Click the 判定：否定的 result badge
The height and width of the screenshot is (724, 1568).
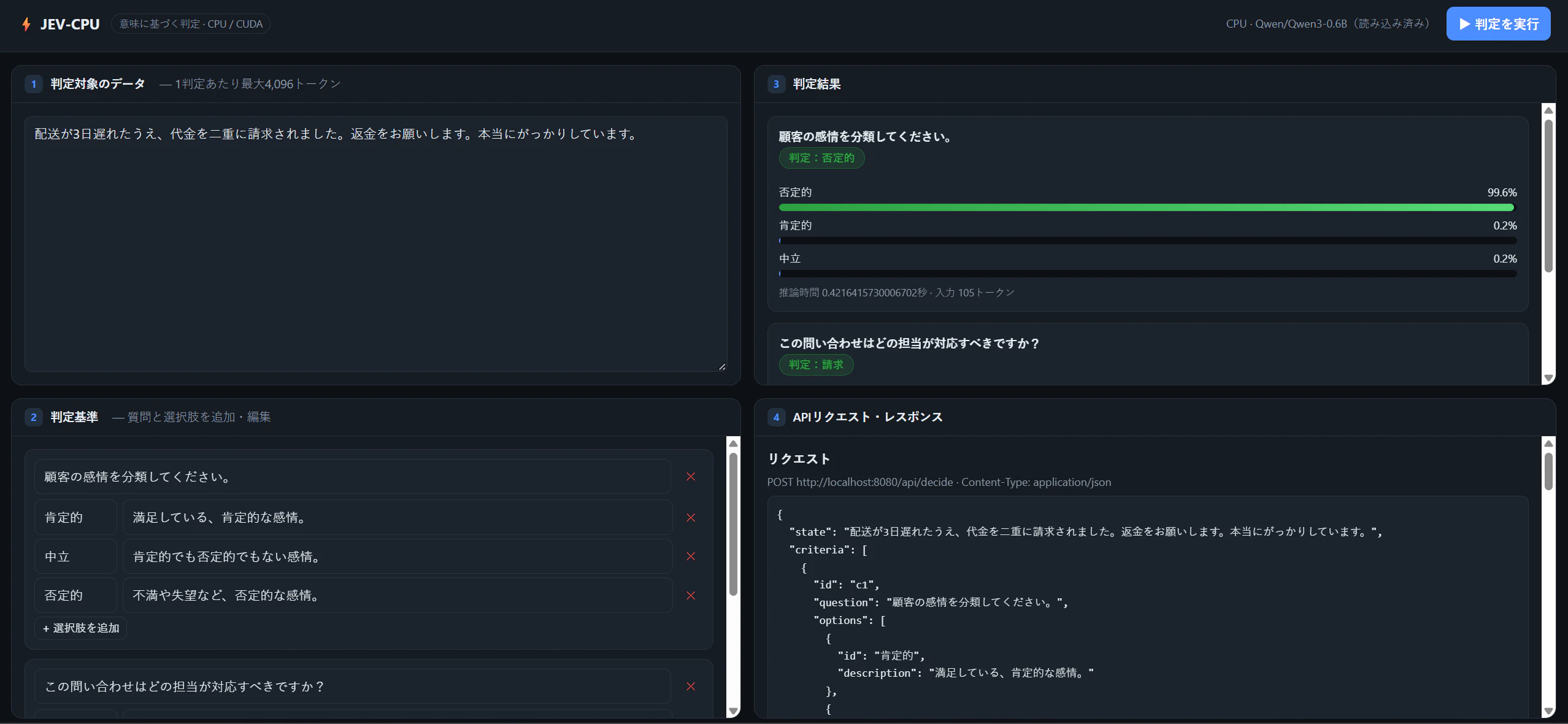821,158
